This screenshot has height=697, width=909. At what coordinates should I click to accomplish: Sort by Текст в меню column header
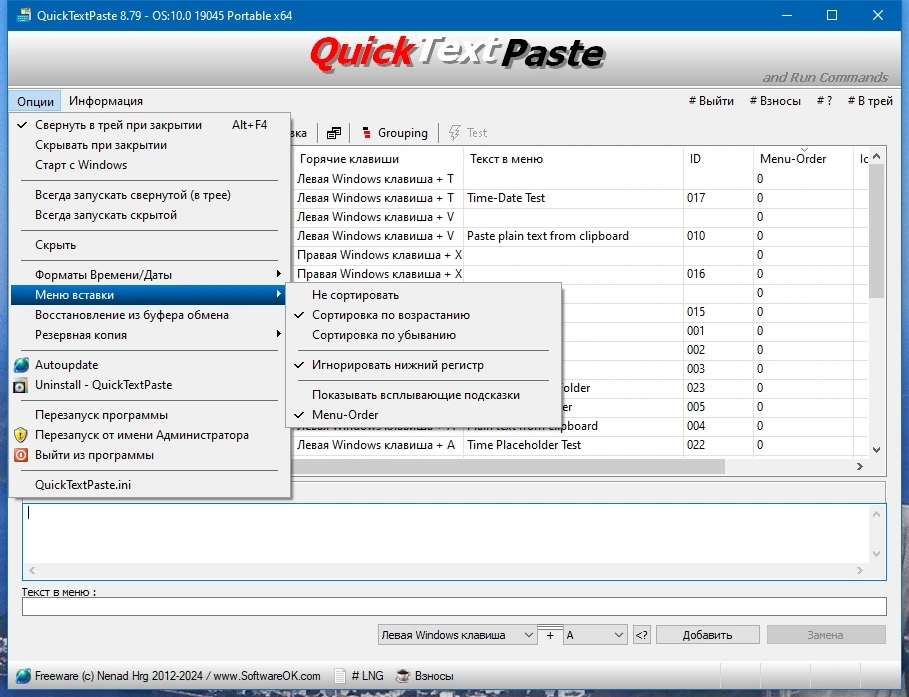coord(573,159)
